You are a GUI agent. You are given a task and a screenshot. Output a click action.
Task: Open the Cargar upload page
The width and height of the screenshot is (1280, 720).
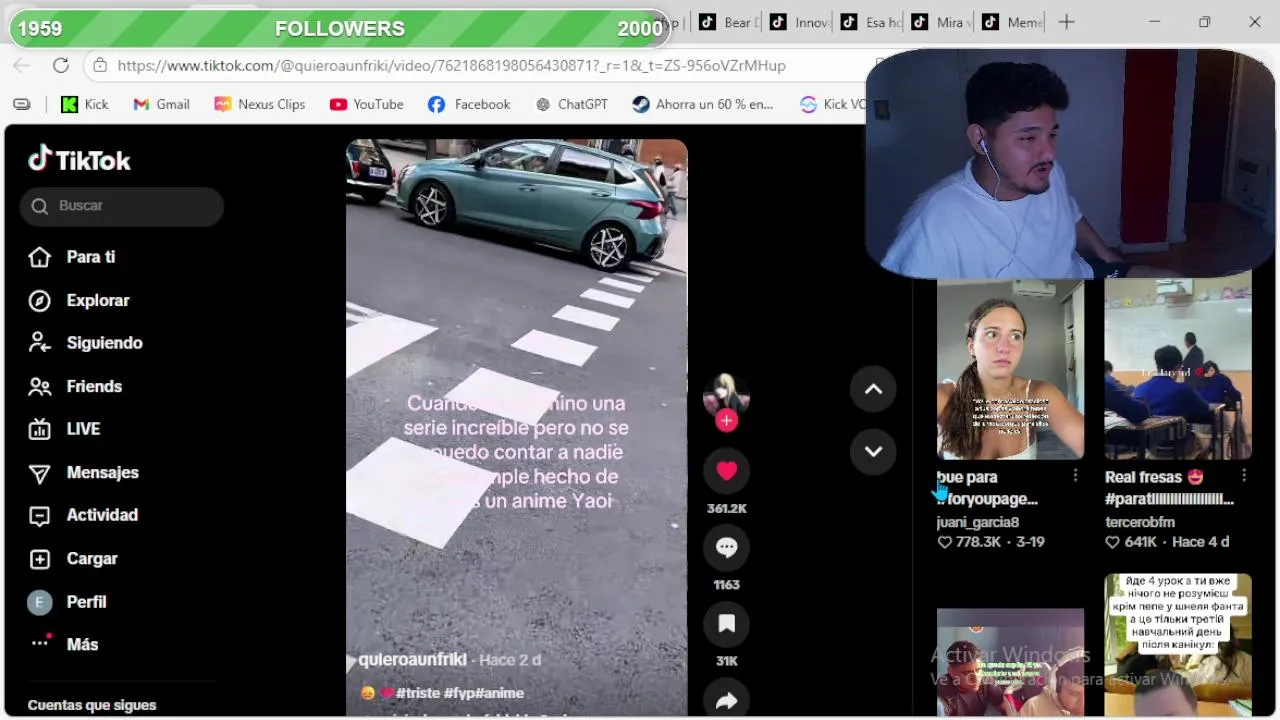(x=90, y=558)
